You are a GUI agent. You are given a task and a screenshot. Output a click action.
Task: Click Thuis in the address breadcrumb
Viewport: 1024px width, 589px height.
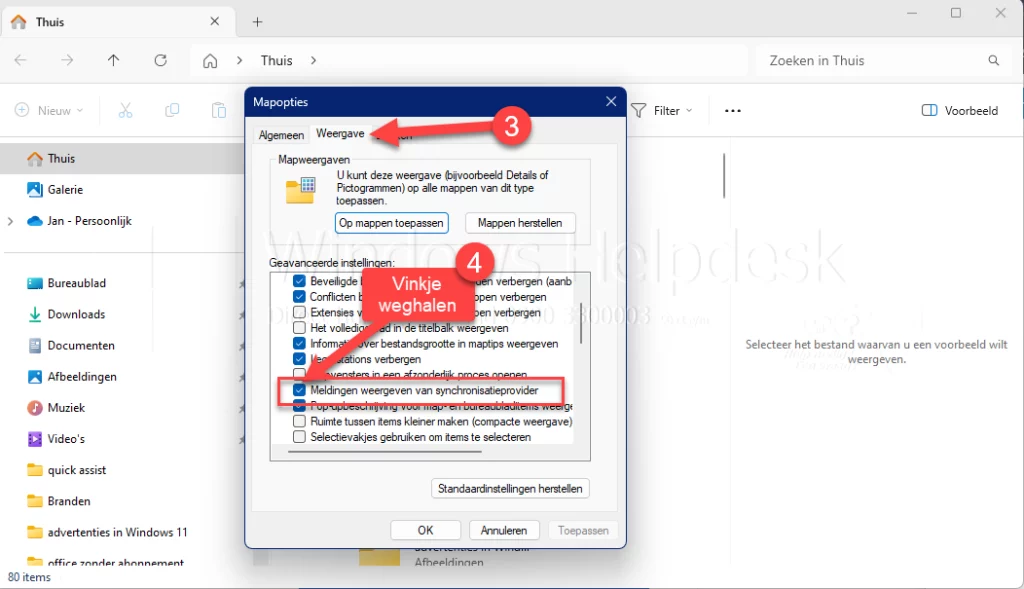276,60
